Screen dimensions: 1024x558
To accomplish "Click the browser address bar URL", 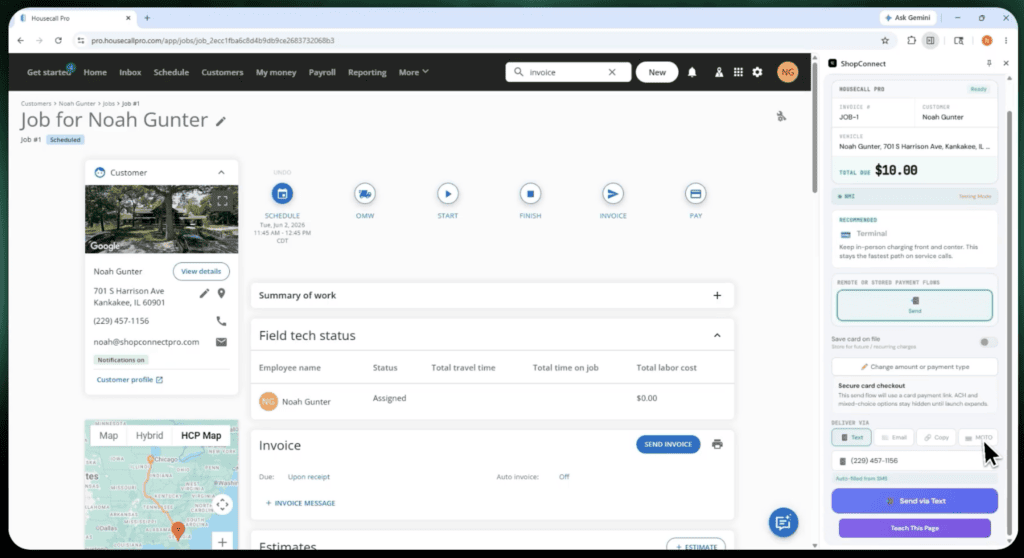I will (x=213, y=41).
